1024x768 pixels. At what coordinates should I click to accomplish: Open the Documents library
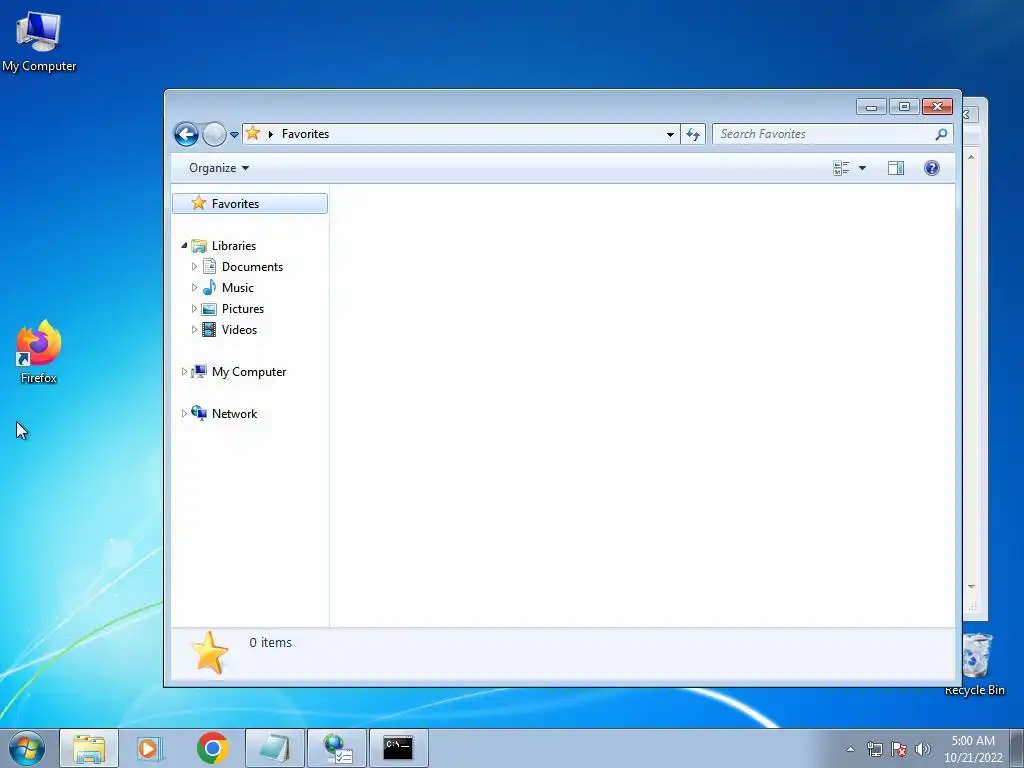(252, 266)
